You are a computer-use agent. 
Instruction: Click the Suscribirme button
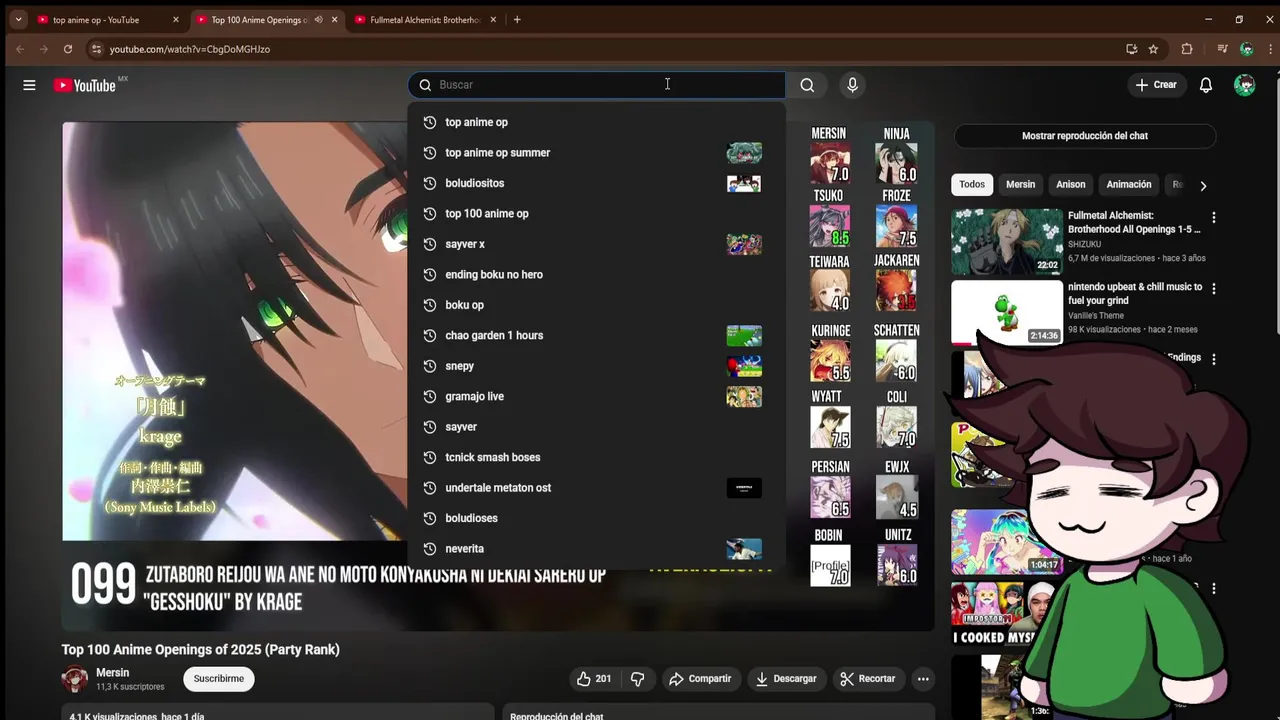tap(219, 679)
